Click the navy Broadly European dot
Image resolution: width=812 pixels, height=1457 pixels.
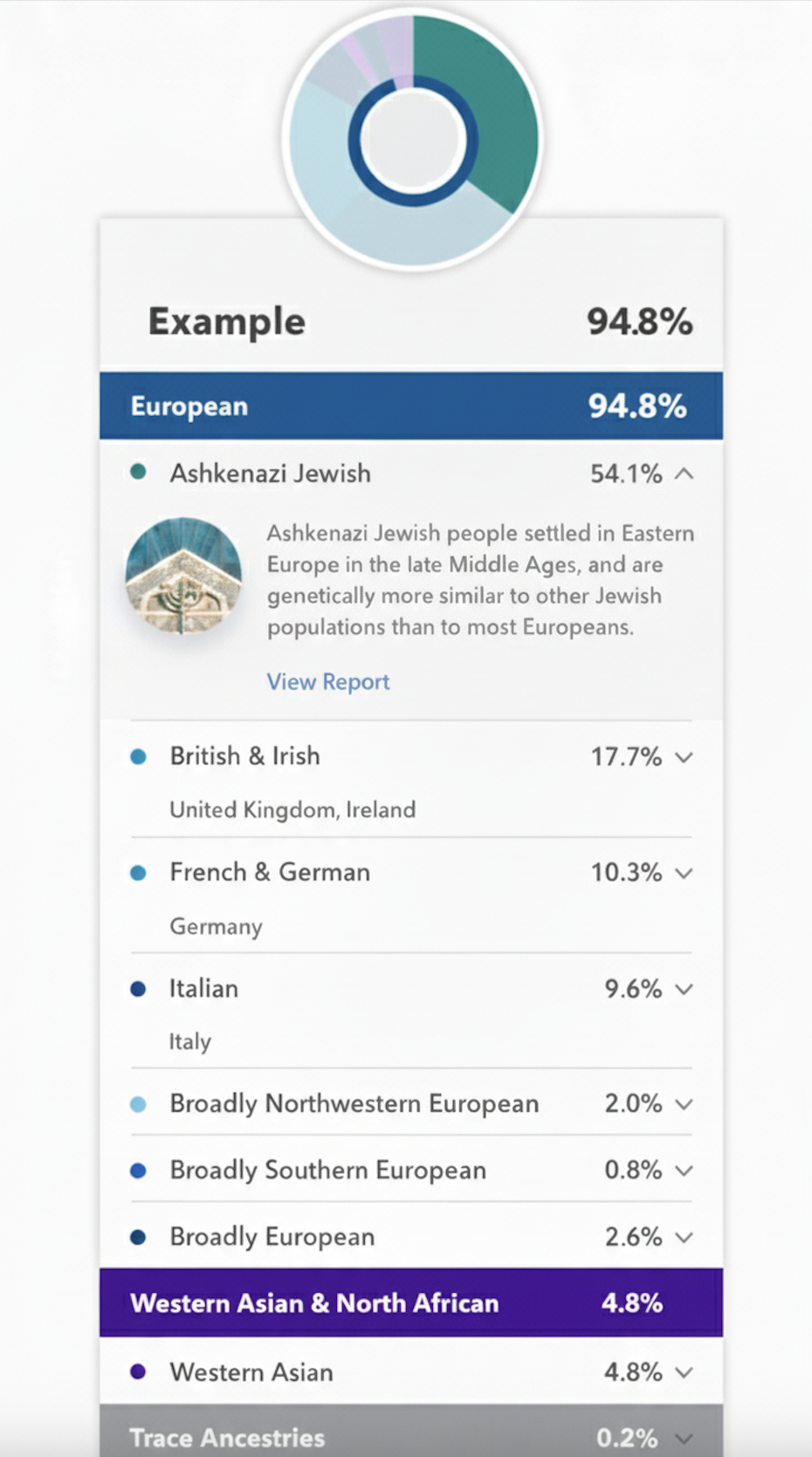[138, 1237]
